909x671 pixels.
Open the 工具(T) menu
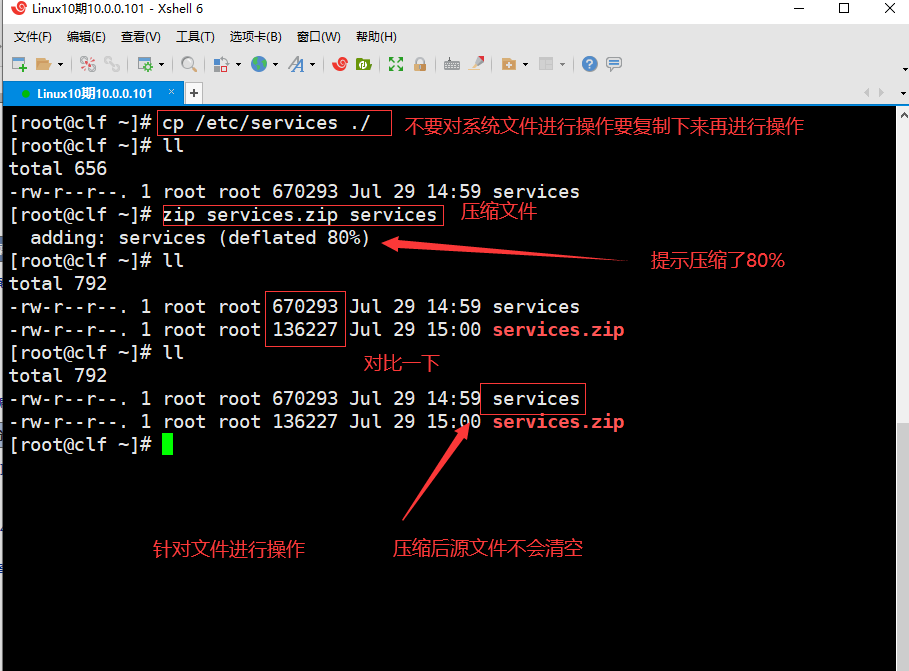tap(195, 37)
